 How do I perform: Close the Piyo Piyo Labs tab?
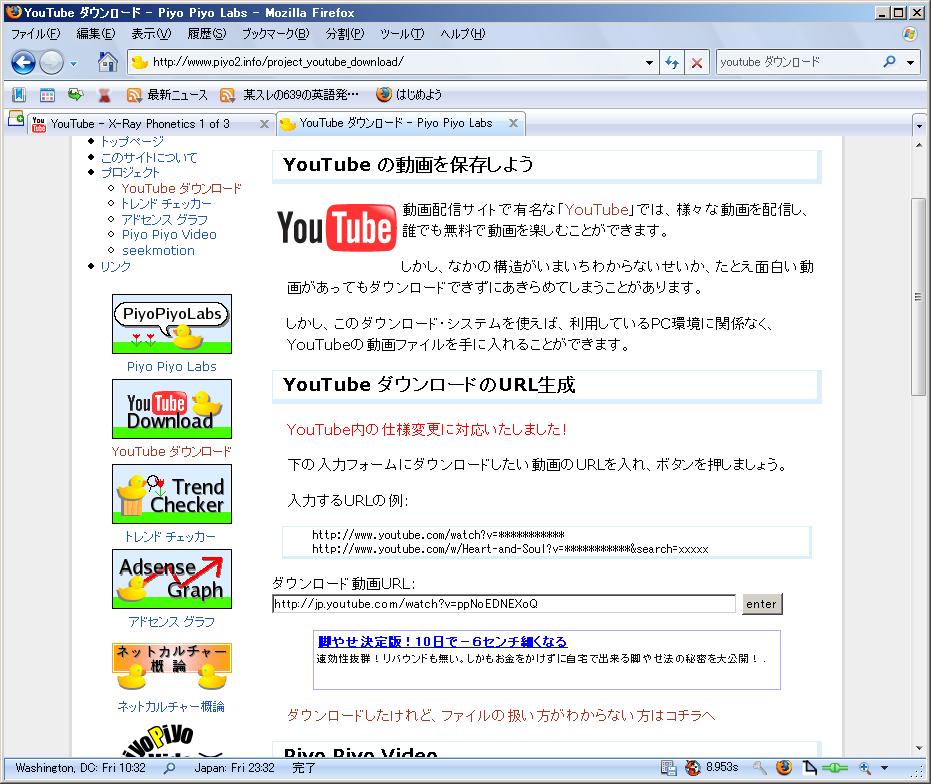(514, 123)
